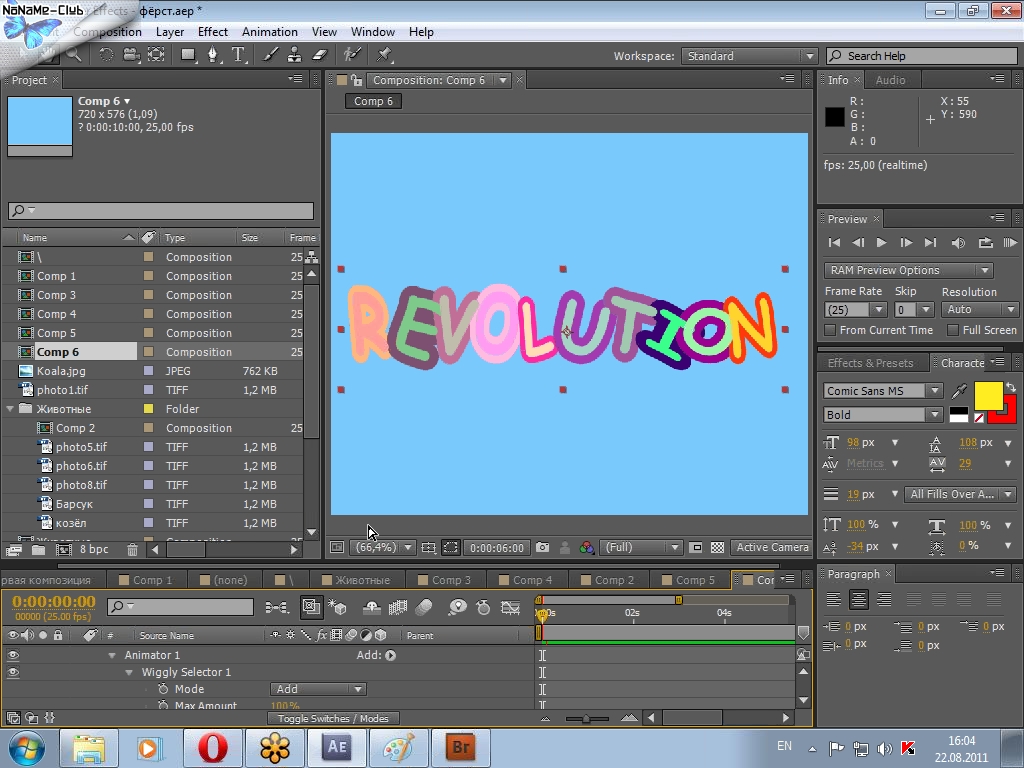The height and width of the screenshot is (768, 1024).
Task: Select the Horizontal Type tool
Action: [x=239, y=55]
